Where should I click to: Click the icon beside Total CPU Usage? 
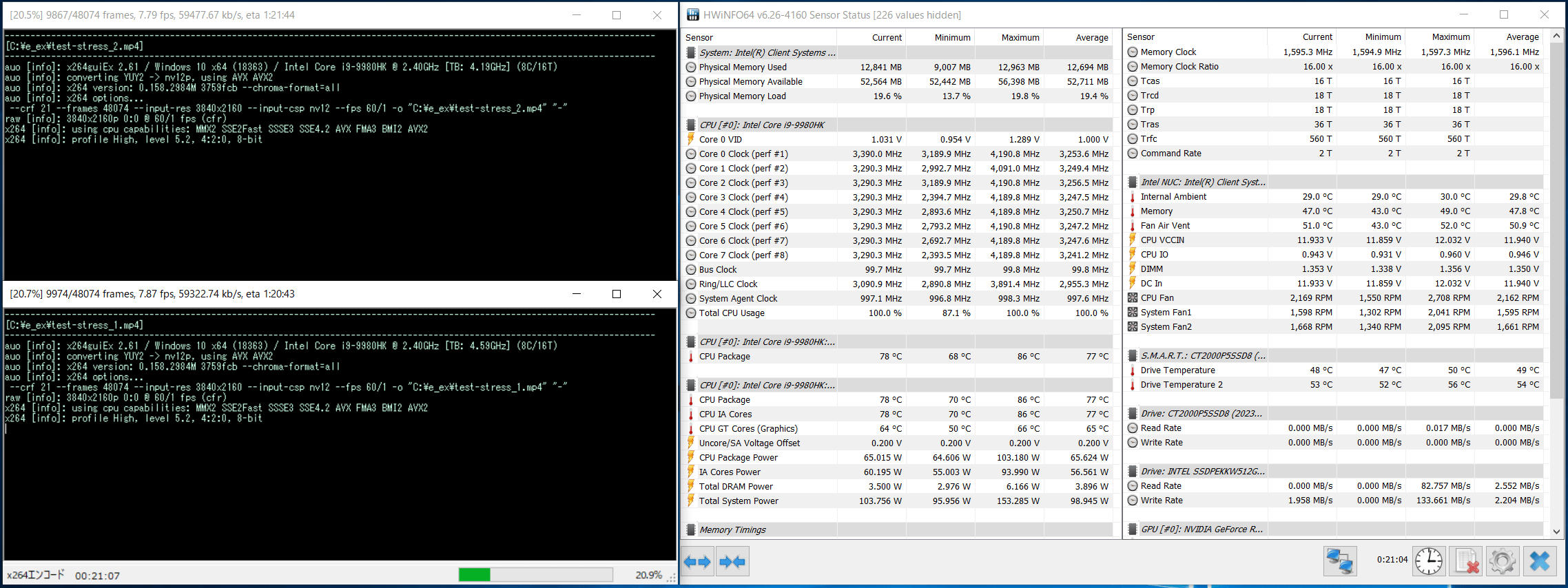tap(691, 313)
